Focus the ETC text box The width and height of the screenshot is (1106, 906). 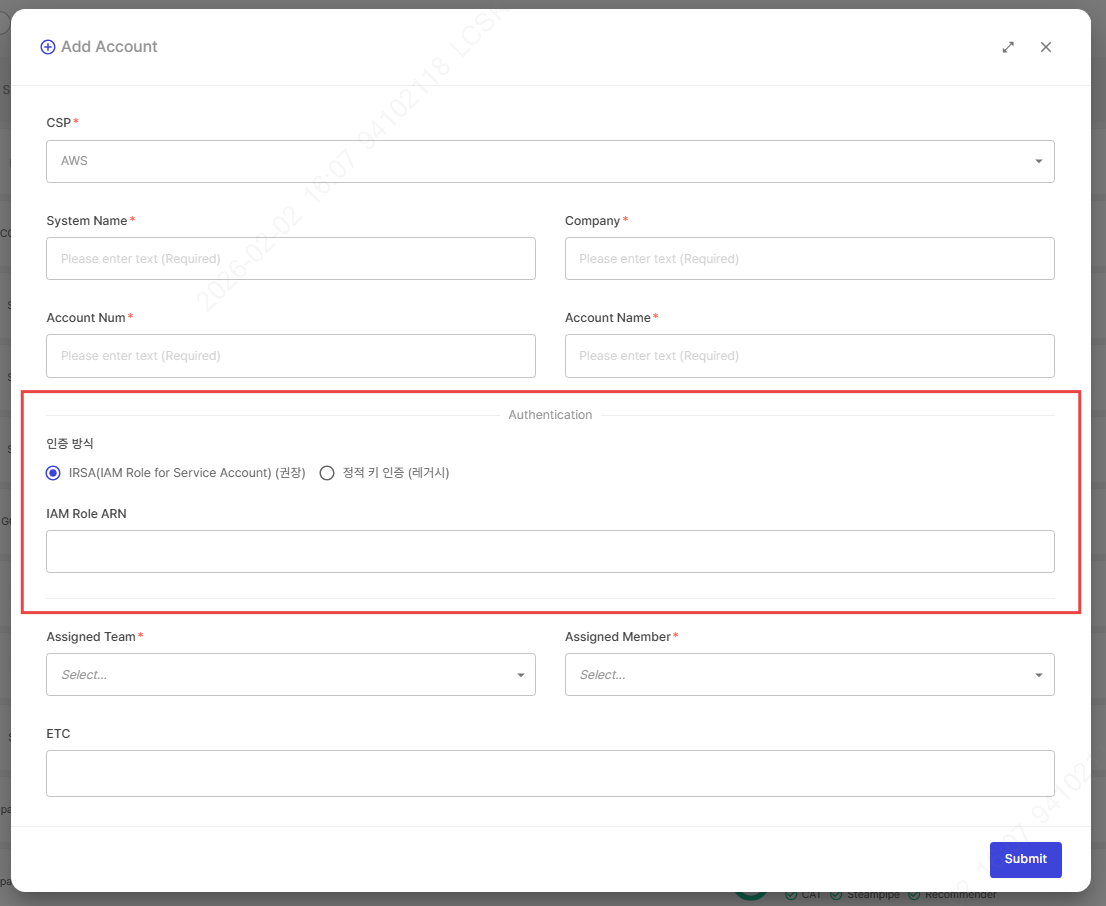(x=550, y=773)
